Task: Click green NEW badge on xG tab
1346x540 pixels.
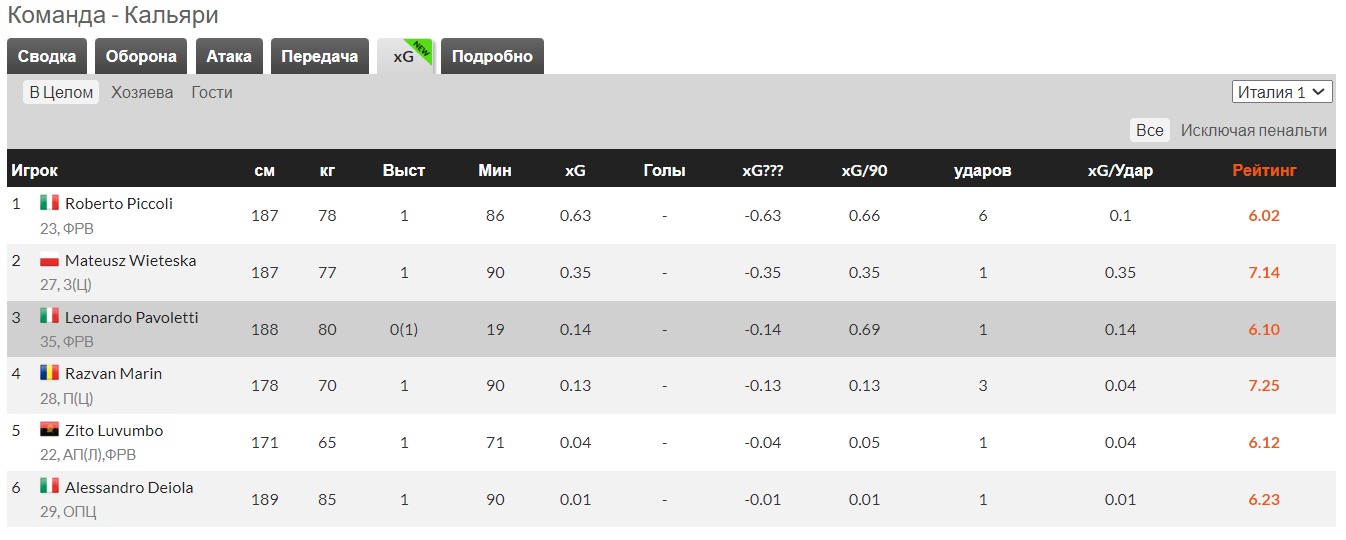Action: click(x=422, y=48)
